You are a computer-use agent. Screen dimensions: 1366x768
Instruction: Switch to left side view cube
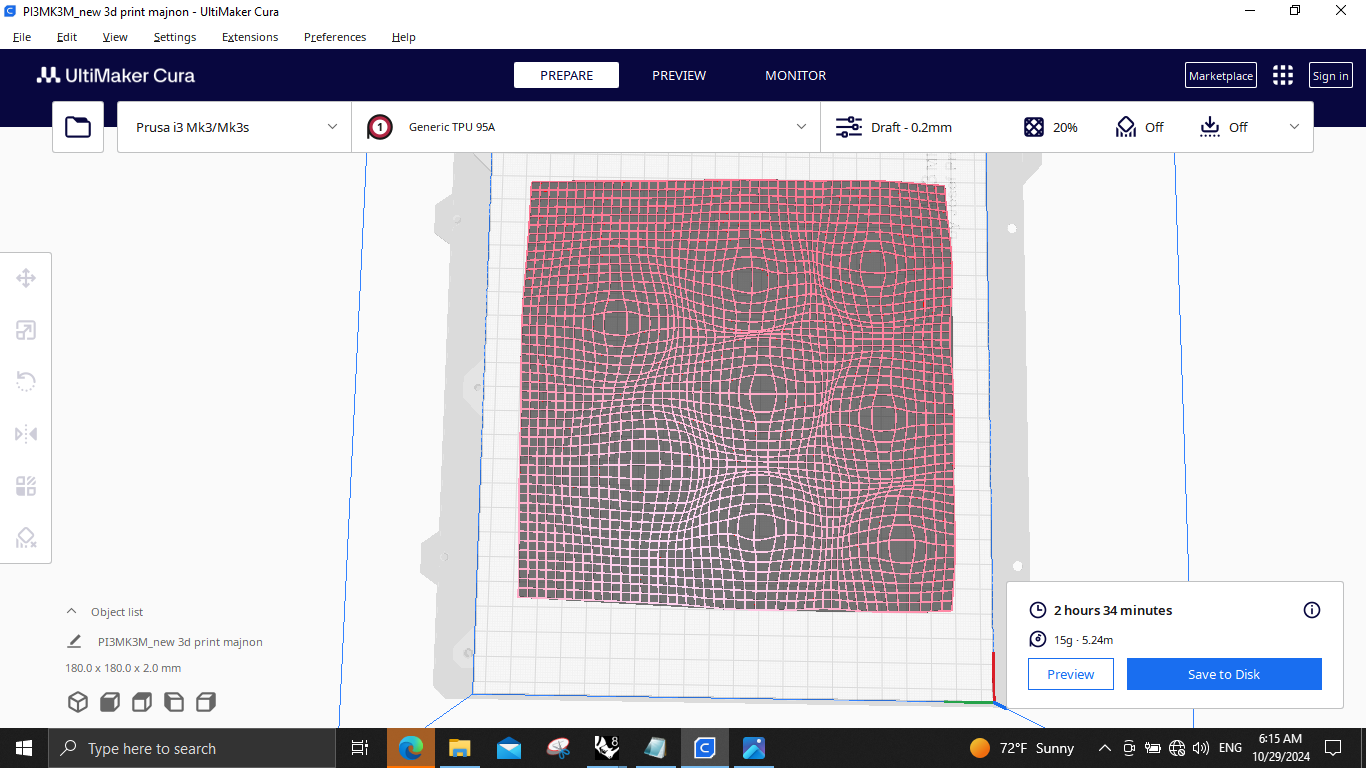click(174, 702)
